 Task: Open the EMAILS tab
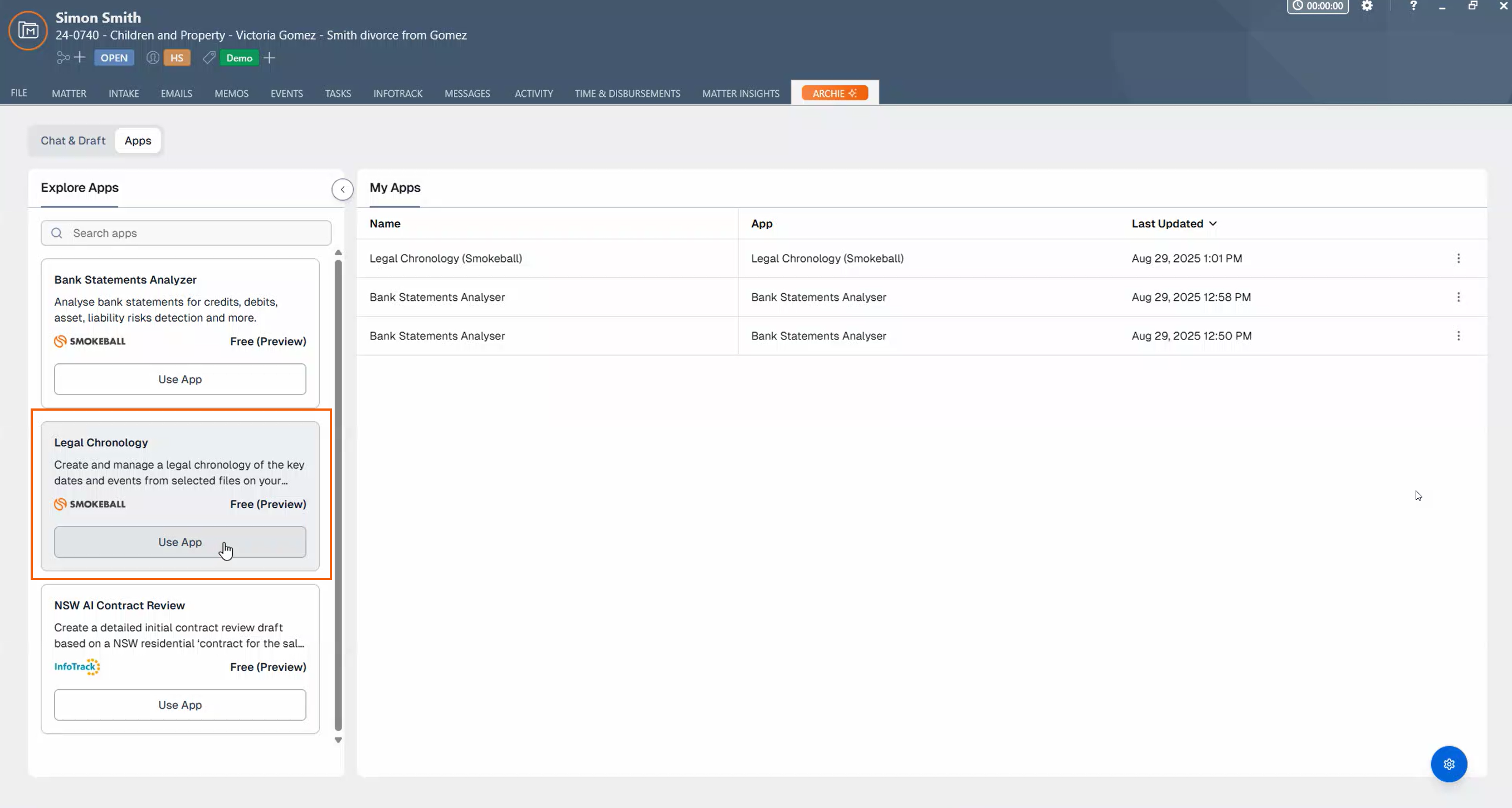point(177,94)
